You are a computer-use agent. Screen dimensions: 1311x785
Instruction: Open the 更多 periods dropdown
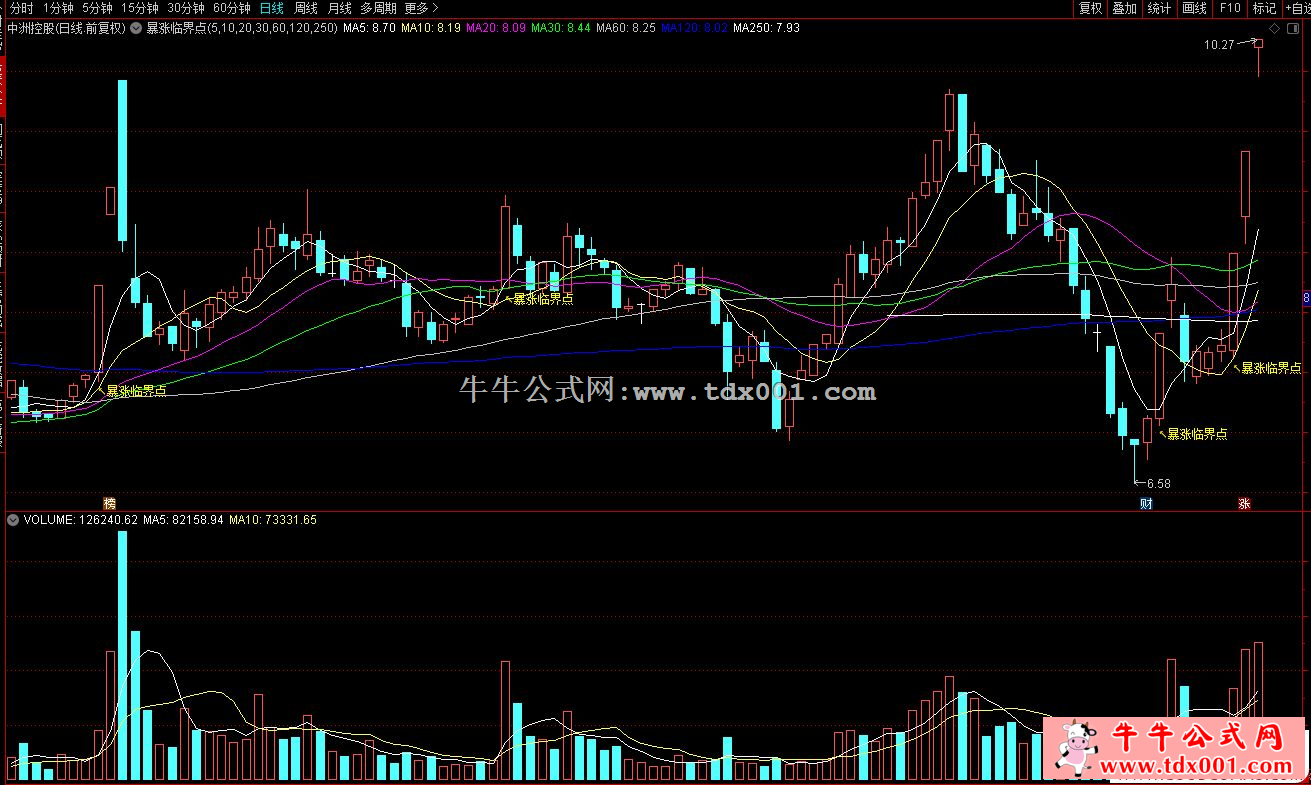[x=421, y=8]
